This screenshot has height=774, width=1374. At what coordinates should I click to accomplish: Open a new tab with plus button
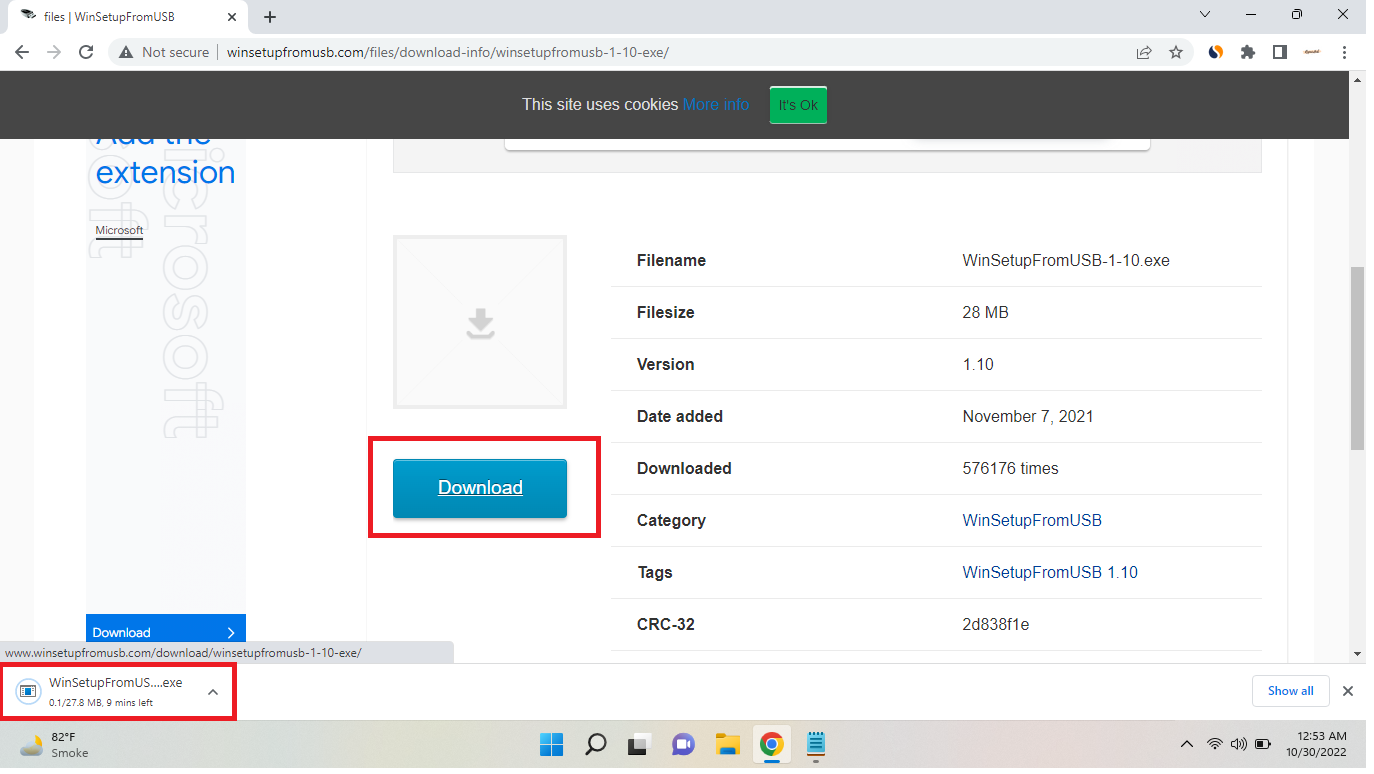coord(270,17)
